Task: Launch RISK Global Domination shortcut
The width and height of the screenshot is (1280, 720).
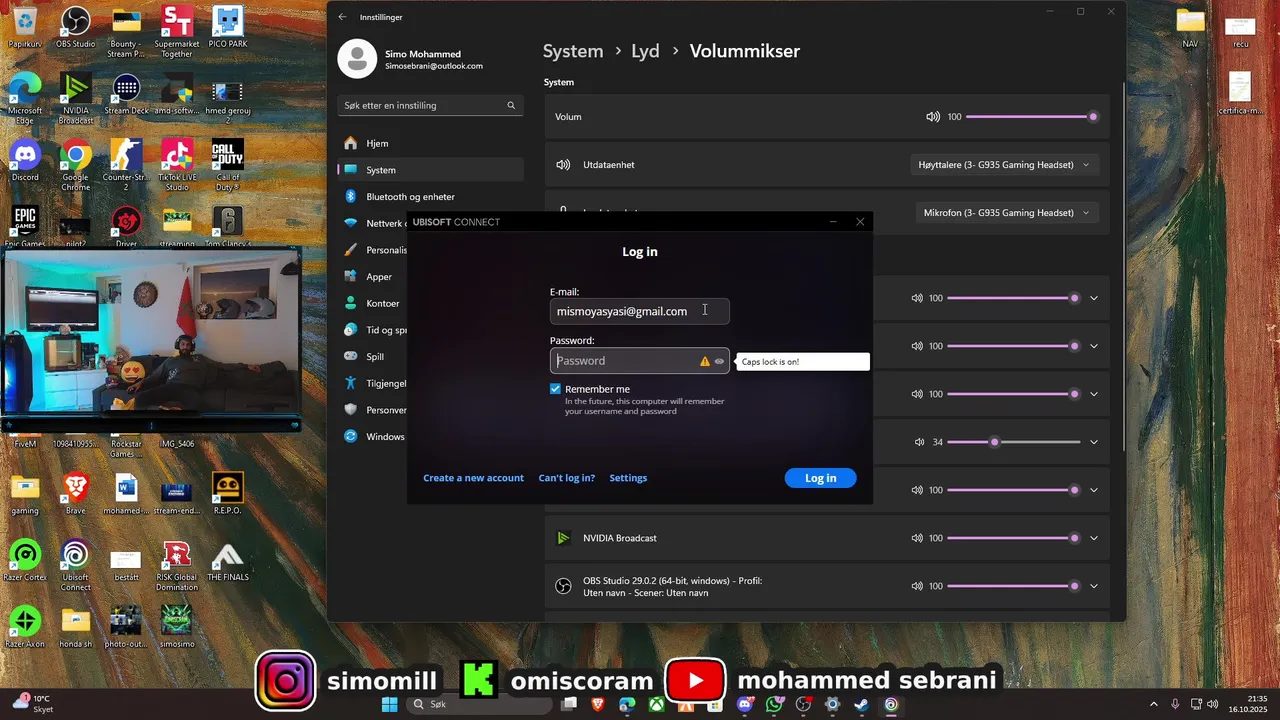Action: point(177,565)
